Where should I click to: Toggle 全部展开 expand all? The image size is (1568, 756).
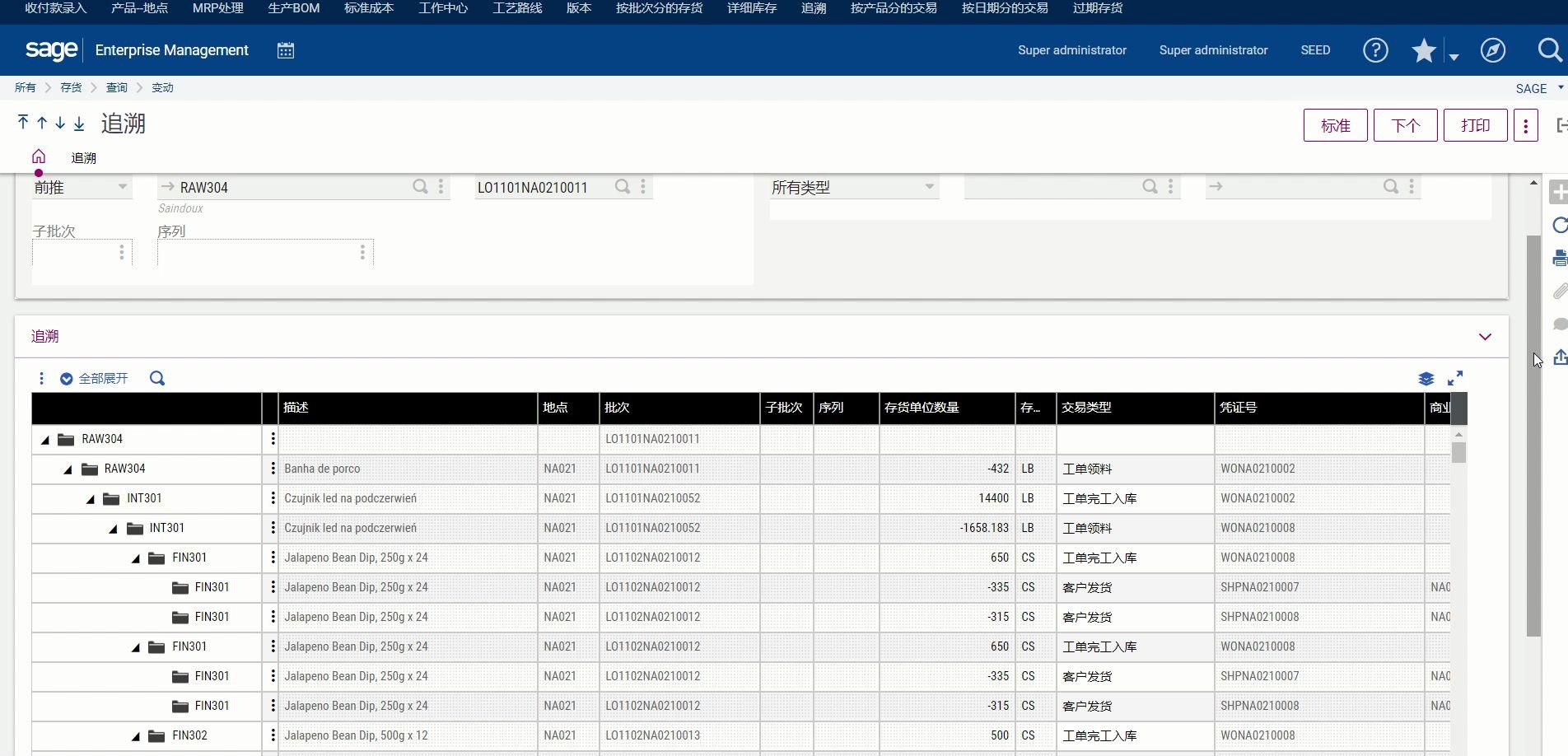(x=94, y=379)
